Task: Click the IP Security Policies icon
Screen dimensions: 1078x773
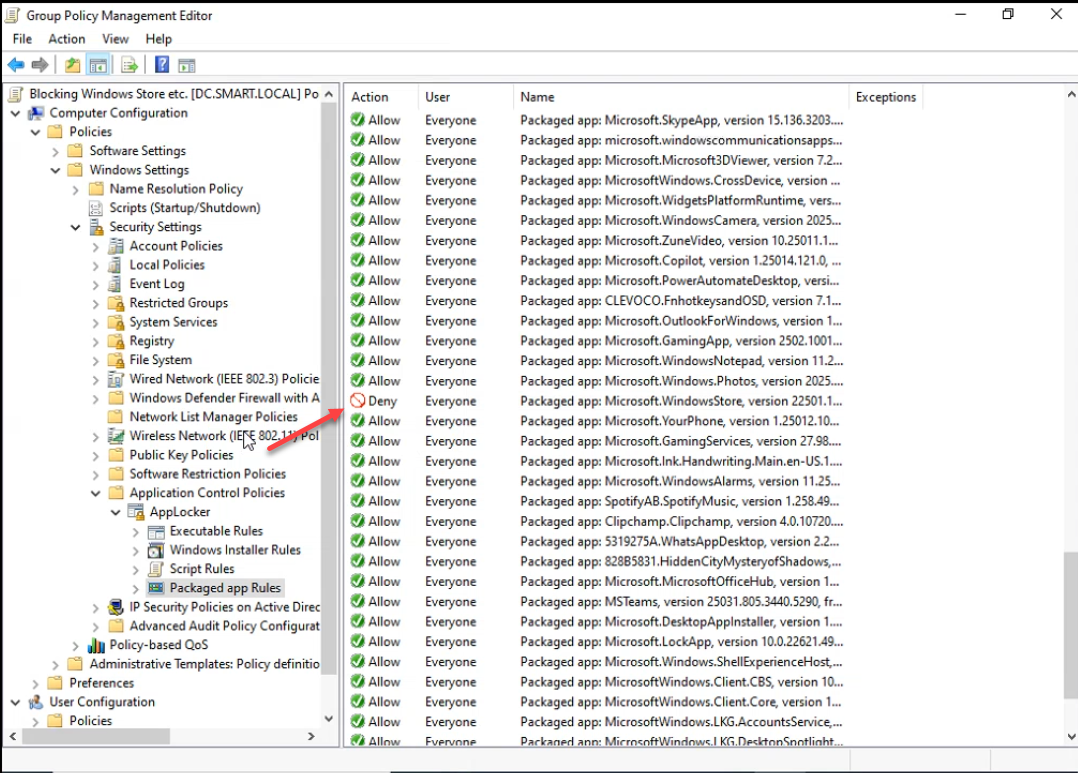Action: coord(116,607)
